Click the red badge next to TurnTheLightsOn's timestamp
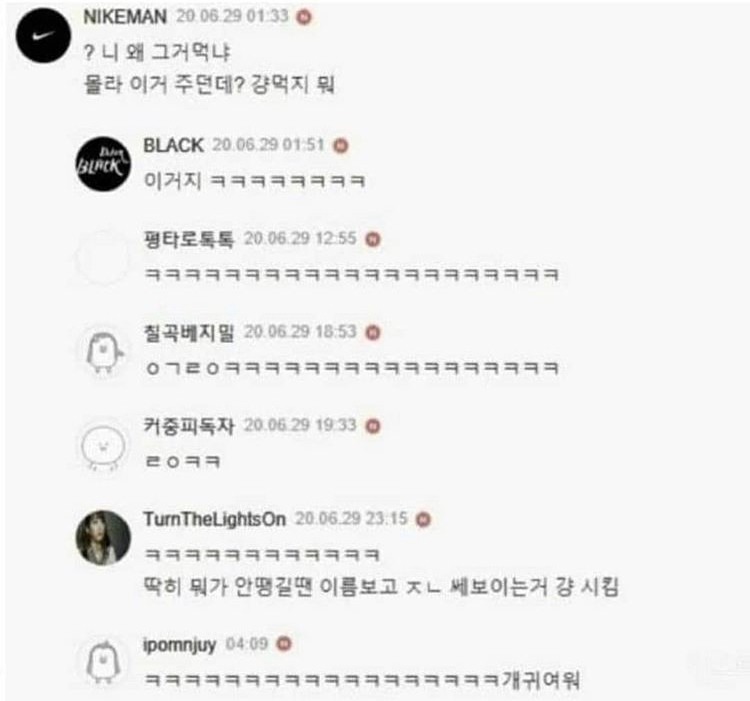The width and height of the screenshot is (750, 701). coord(423,520)
